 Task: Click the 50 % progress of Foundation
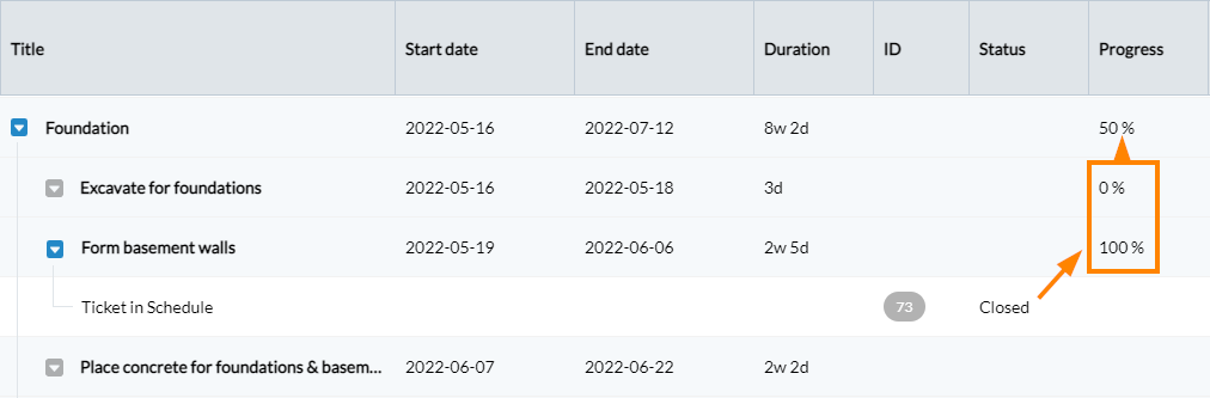point(1117,128)
